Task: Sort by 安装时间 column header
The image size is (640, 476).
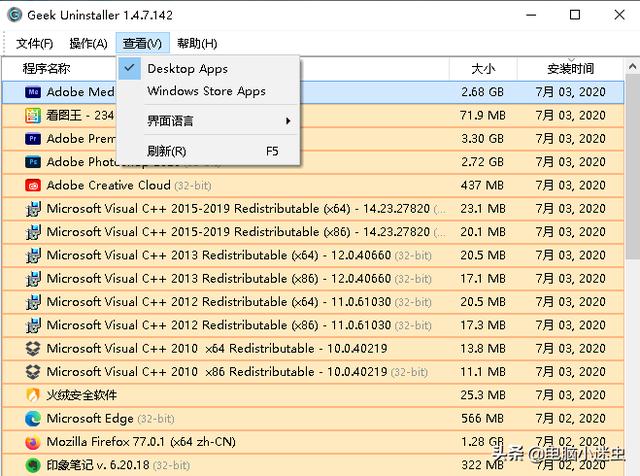Action: (x=571, y=69)
